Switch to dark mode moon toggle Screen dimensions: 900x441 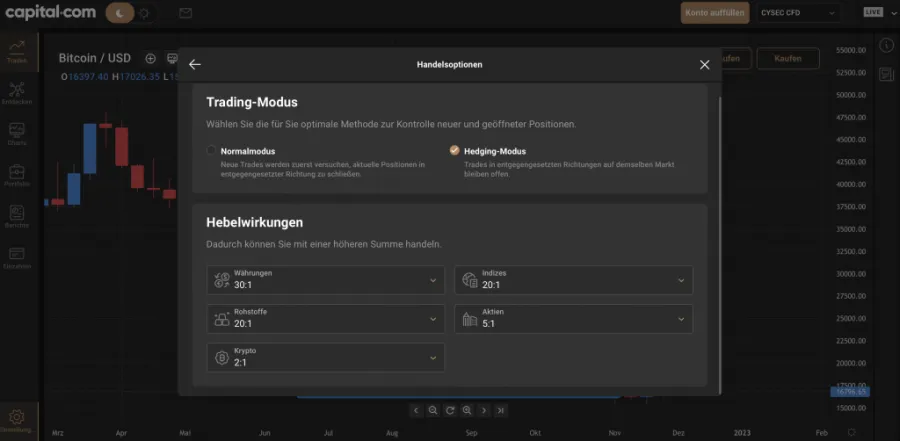(120, 13)
